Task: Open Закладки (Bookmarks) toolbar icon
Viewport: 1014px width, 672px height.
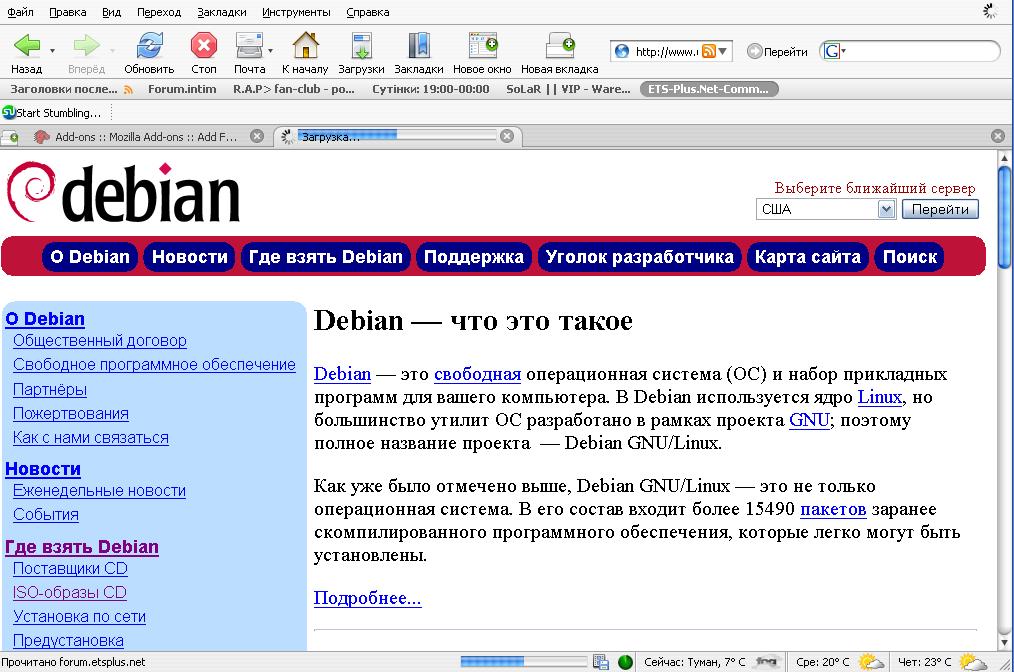Action: (418, 46)
